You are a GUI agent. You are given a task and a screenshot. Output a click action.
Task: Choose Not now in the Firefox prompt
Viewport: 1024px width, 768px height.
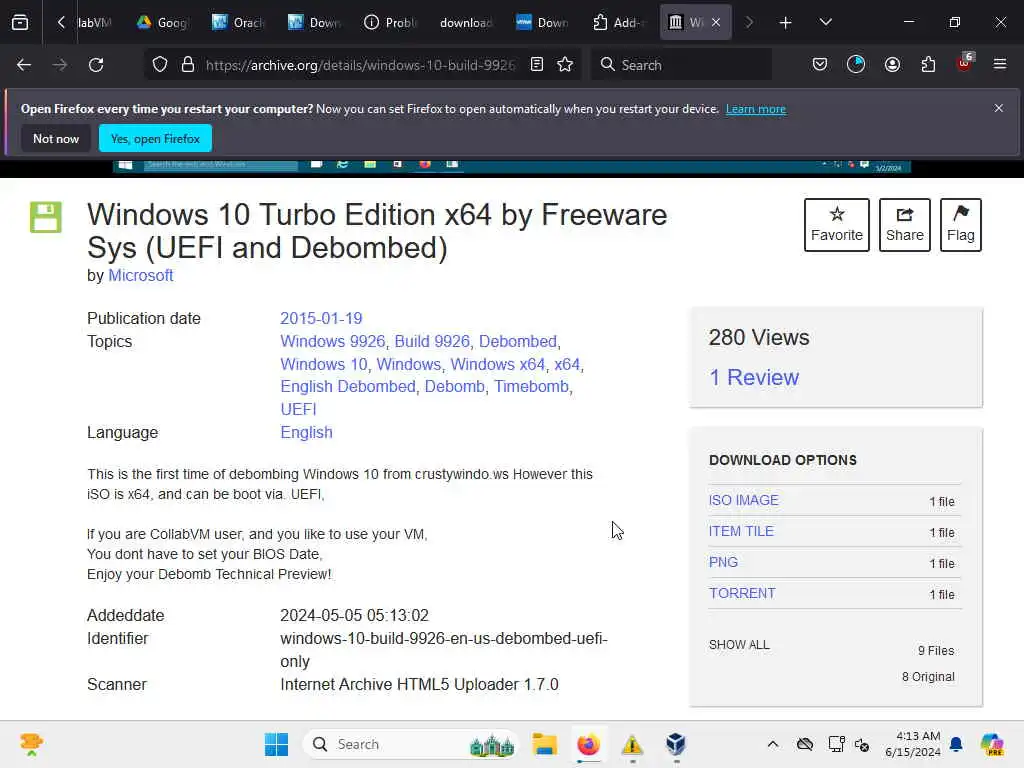(56, 138)
